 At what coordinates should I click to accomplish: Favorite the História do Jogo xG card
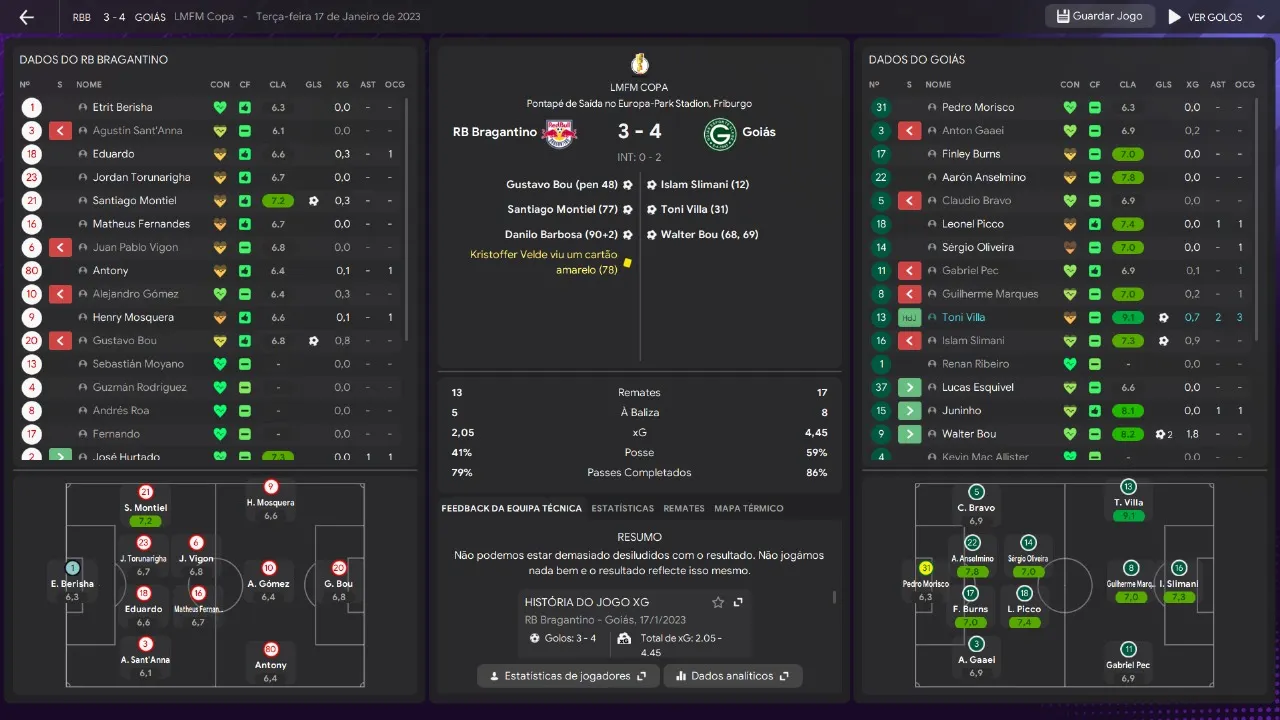coord(717,602)
